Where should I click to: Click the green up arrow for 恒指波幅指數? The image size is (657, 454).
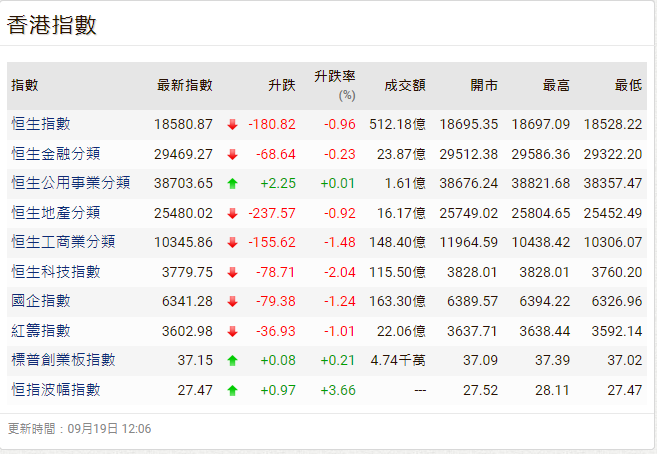click(x=232, y=390)
